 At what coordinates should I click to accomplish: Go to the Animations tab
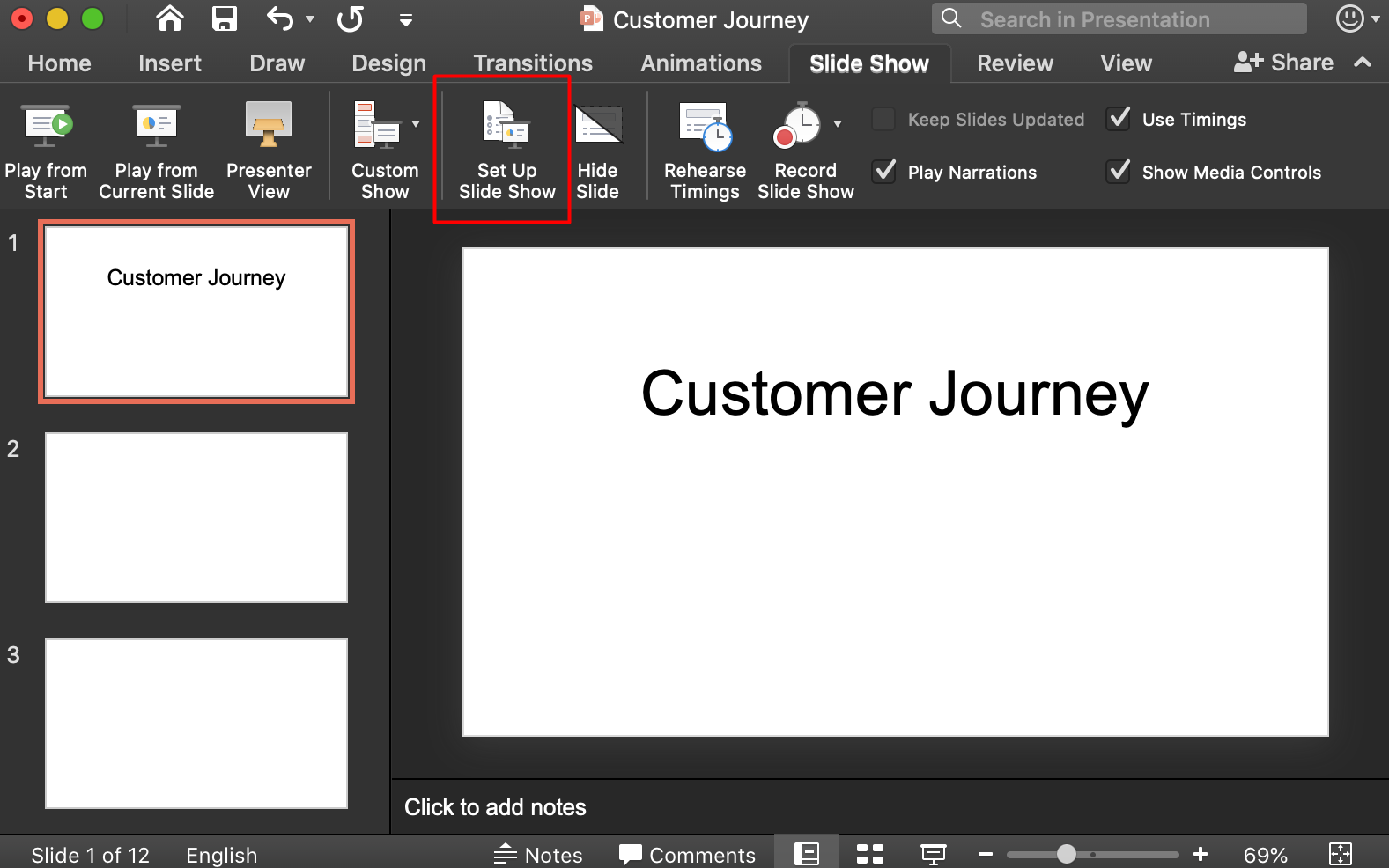701,63
